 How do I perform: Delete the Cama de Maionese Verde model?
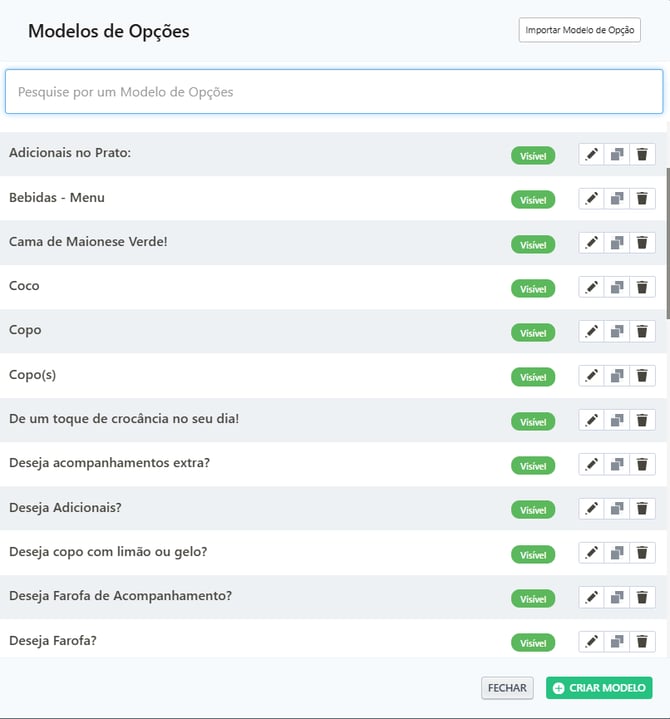click(642, 243)
